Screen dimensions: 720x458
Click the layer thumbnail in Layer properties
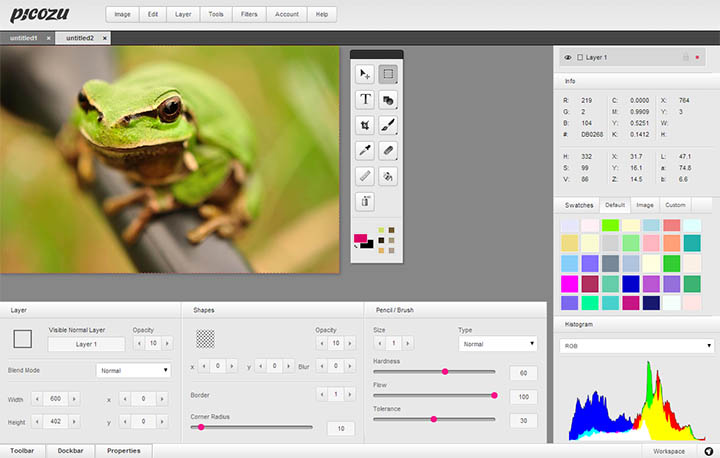click(x=22, y=339)
